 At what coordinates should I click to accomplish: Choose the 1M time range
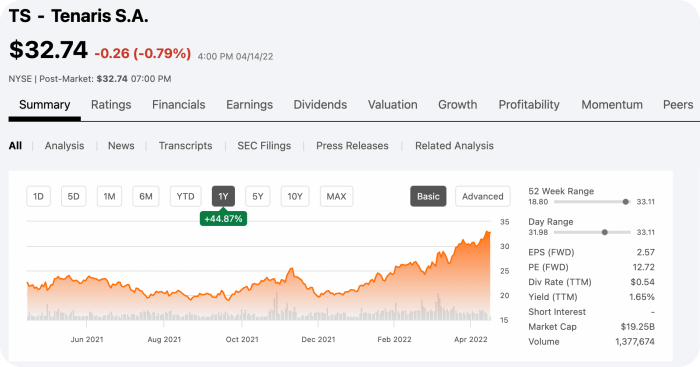109,196
